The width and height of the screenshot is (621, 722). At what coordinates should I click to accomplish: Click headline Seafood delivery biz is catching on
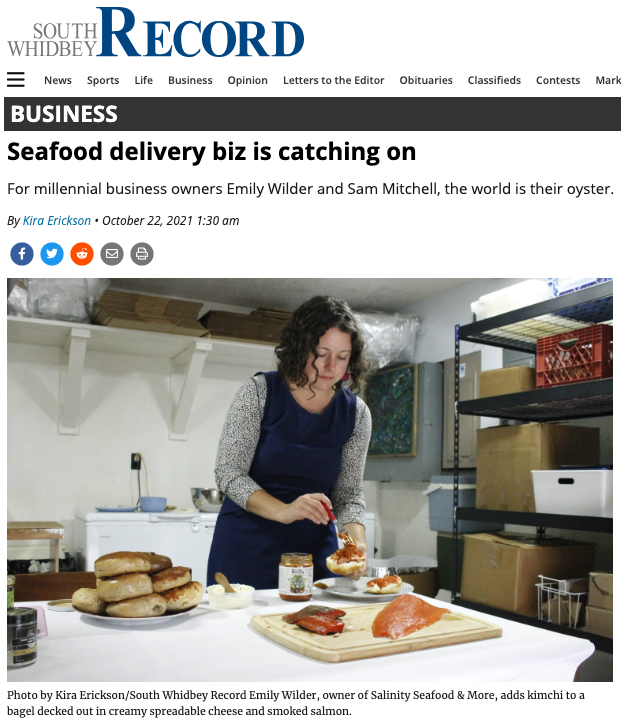[211, 152]
